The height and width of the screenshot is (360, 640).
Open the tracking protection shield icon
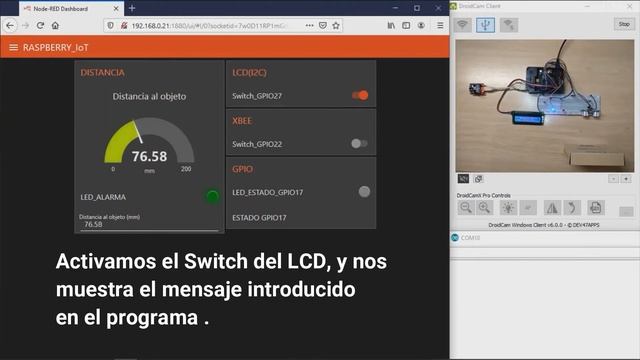(110, 25)
